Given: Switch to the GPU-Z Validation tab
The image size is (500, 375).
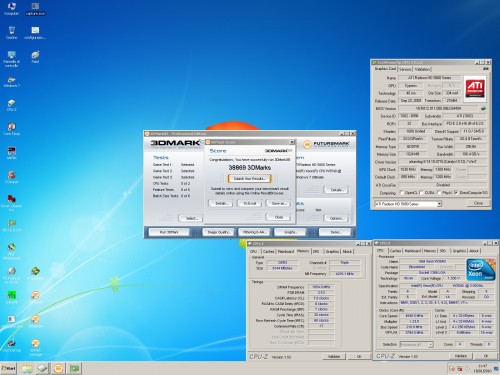Looking at the screenshot, I should coord(422,69).
